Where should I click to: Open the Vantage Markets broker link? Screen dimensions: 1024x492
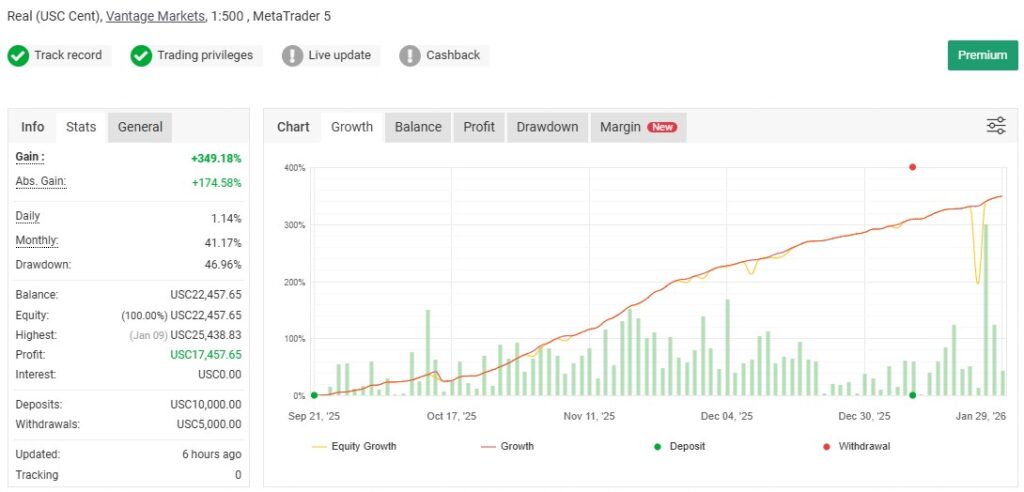[x=155, y=17]
